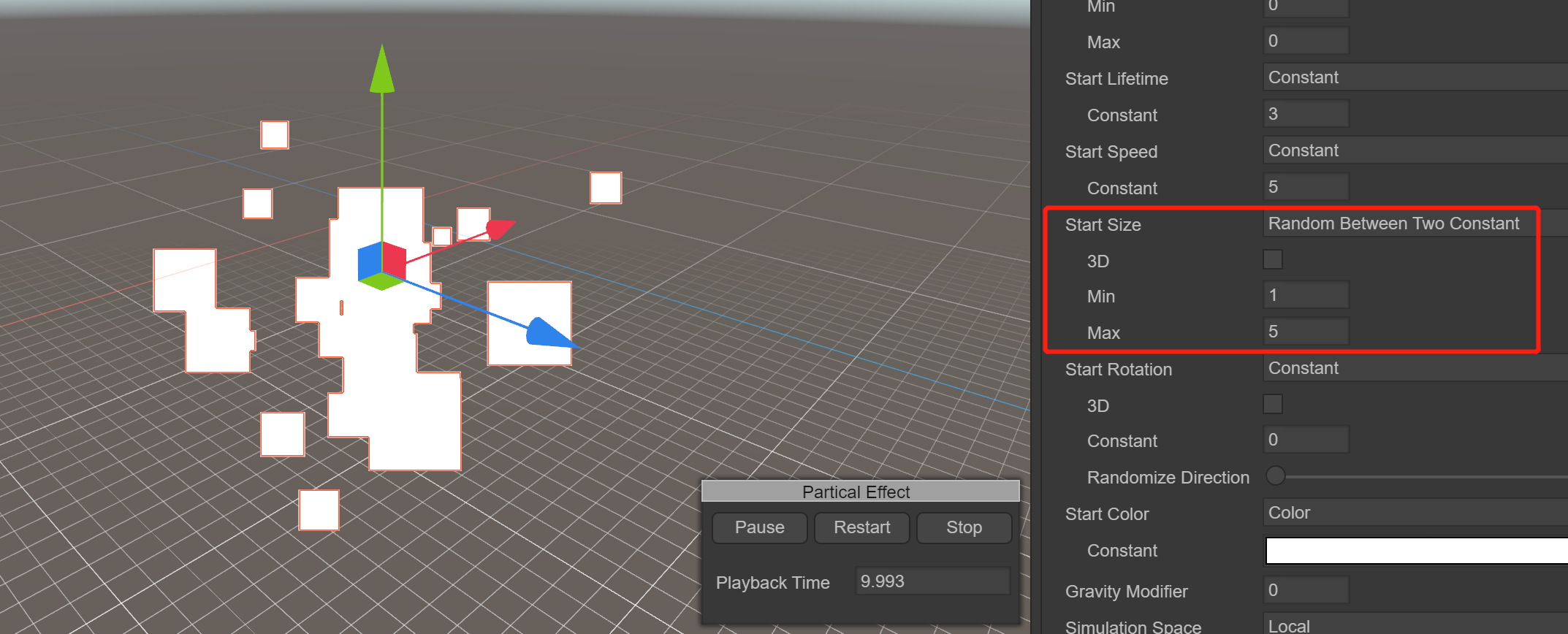Restart the particle effect
The image size is (1568, 634).
861,527
